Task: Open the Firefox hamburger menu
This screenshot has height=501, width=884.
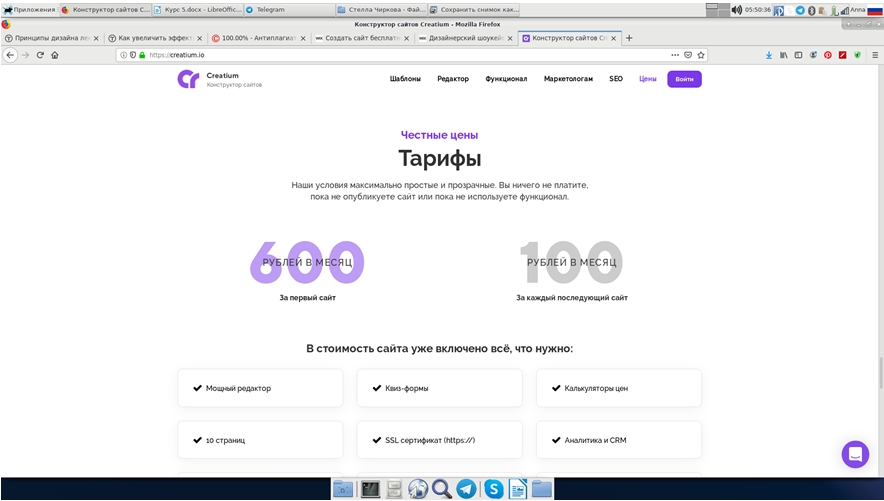Action: [873, 55]
